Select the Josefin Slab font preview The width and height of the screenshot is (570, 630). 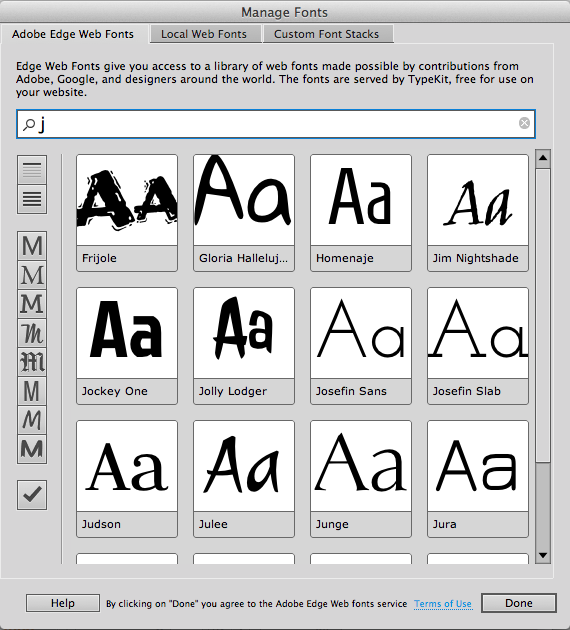478,333
